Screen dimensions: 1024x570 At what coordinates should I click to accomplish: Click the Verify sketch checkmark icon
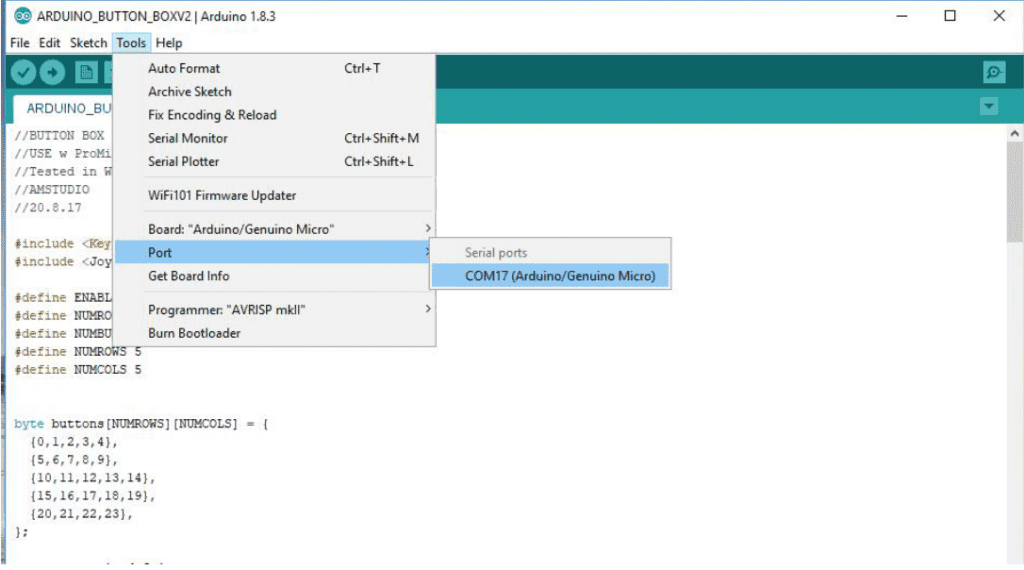(23, 72)
